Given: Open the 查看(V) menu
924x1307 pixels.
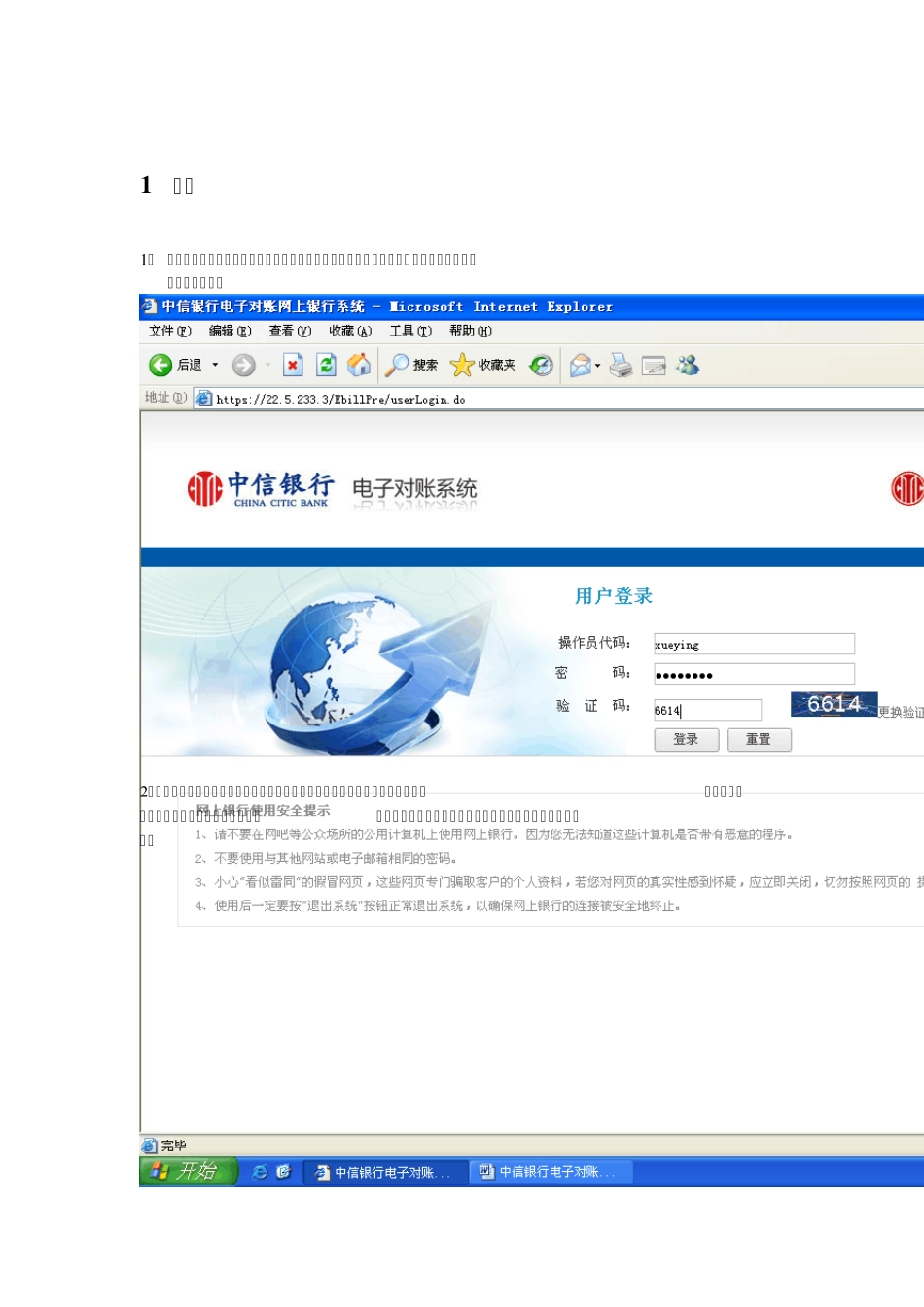Looking at the screenshot, I should tap(291, 331).
